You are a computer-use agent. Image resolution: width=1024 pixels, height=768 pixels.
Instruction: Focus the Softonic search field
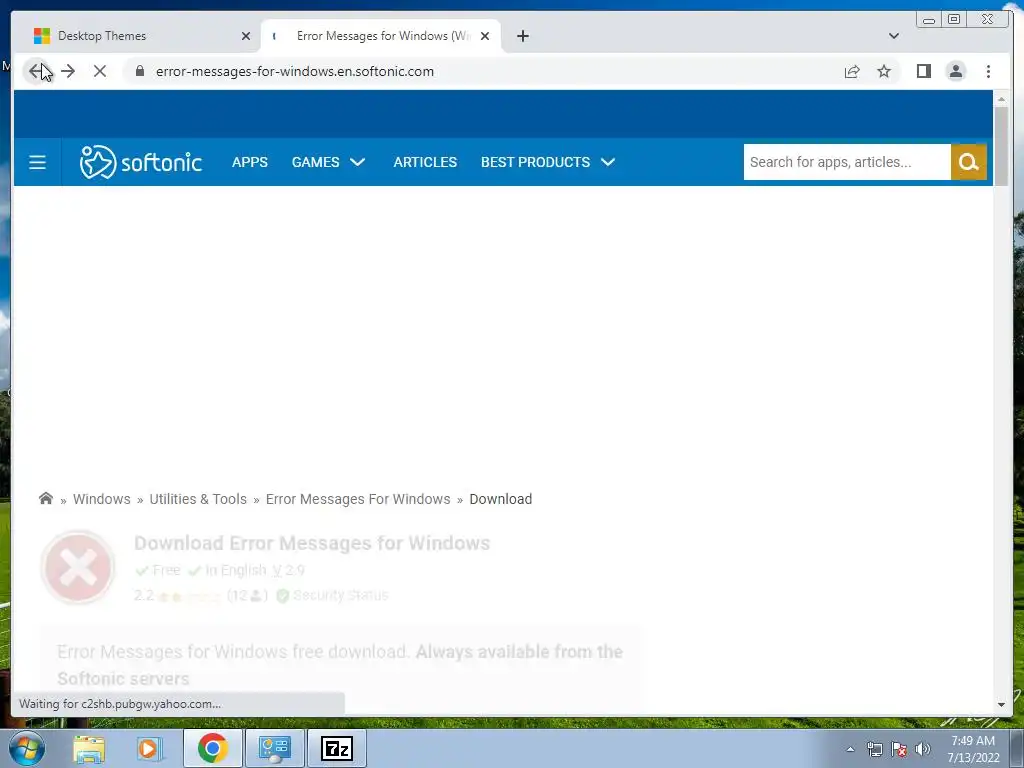847,162
